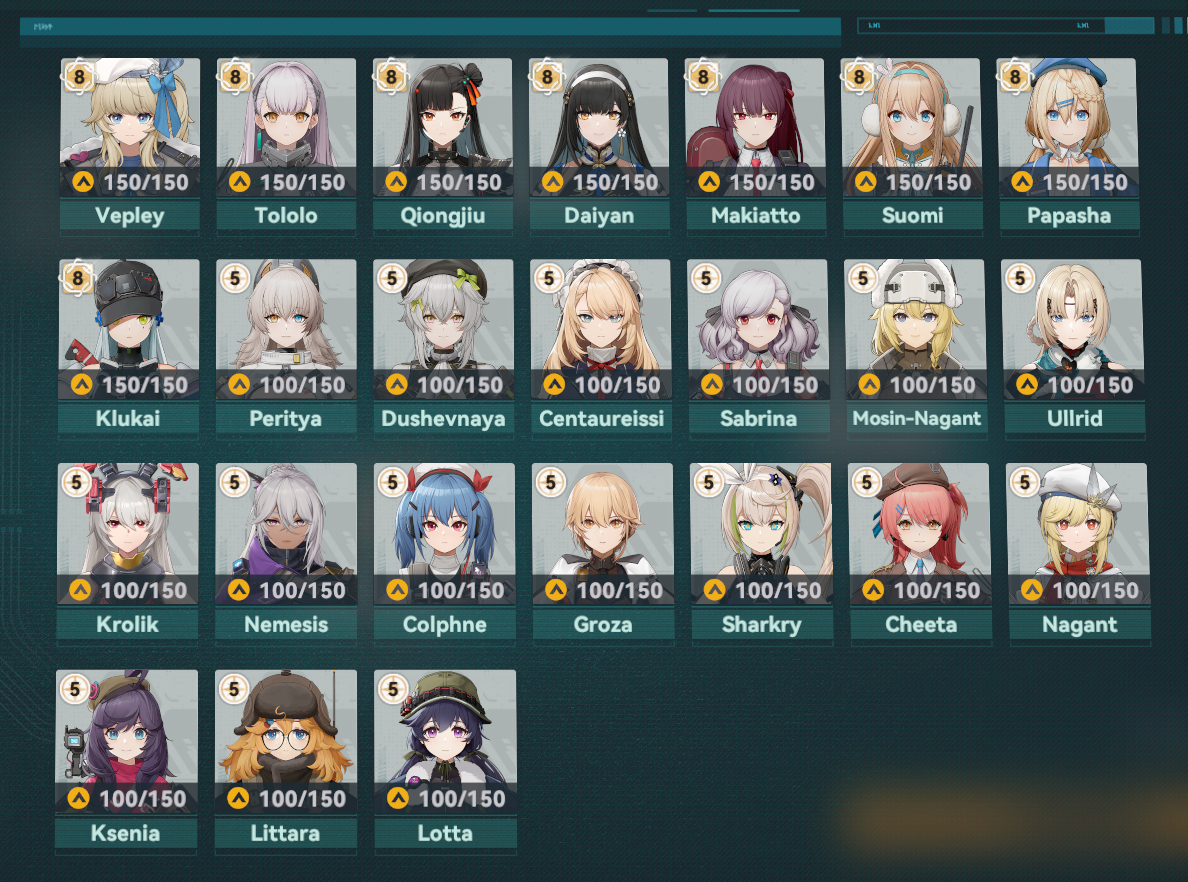Image resolution: width=1188 pixels, height=882 pixels.
Task: Click the upgrade arrow icon on Daiyan's card
Action: pos(552,182)
